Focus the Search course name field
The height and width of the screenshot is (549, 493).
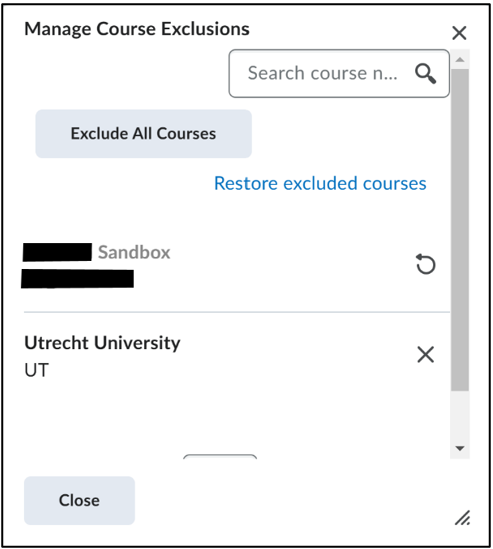[x=322, y=74]
